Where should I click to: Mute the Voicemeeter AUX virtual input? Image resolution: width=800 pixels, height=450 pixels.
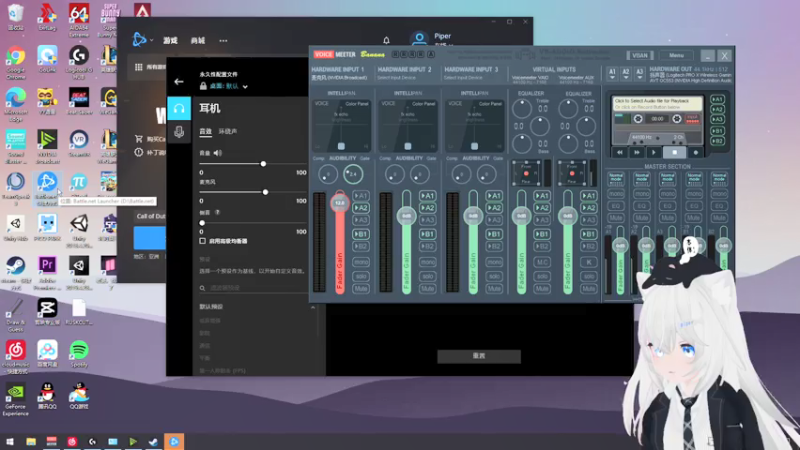pyautogui.click(x=588, y=289)
